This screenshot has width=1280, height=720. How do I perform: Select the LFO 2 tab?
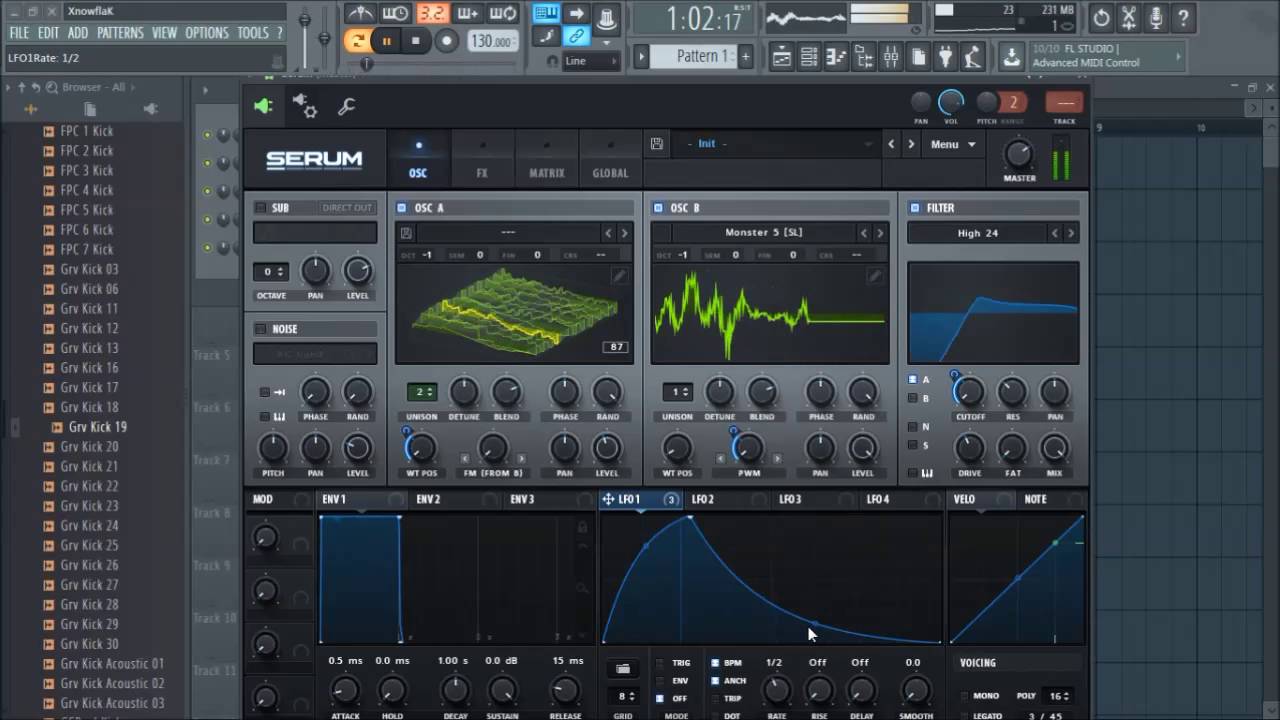702,499
